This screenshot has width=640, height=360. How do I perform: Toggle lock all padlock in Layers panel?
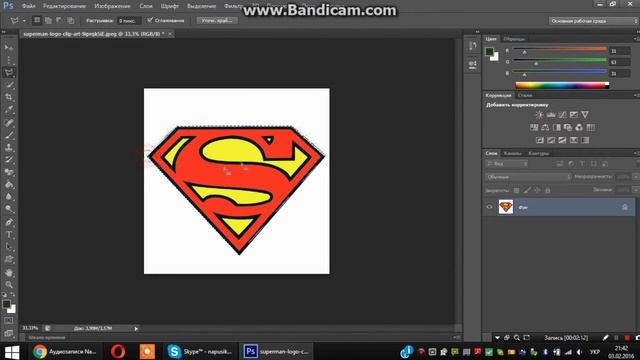[548, 190]
